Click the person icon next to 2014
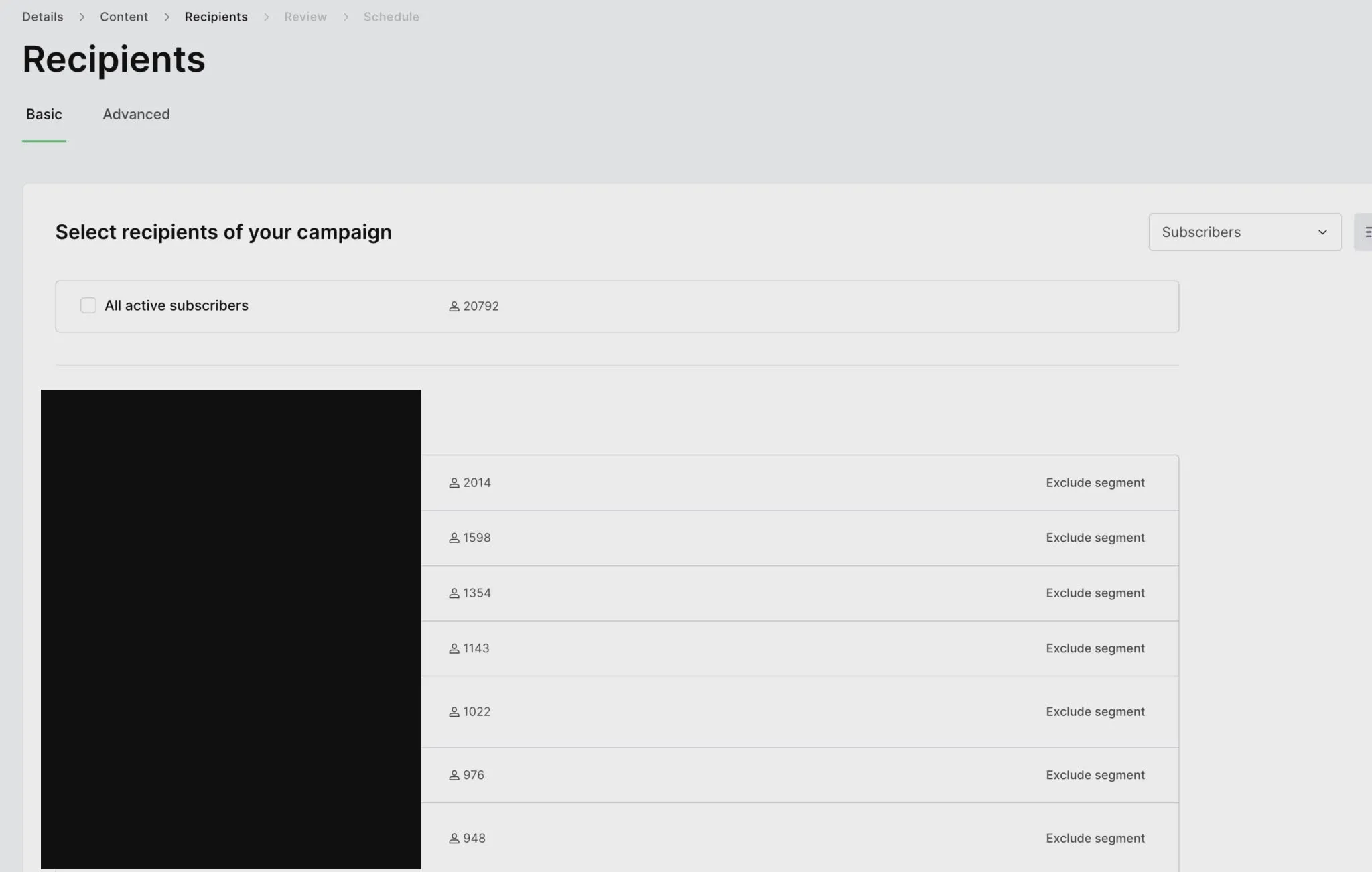This screenshot has width=1372, height=872. coord(454,483)
